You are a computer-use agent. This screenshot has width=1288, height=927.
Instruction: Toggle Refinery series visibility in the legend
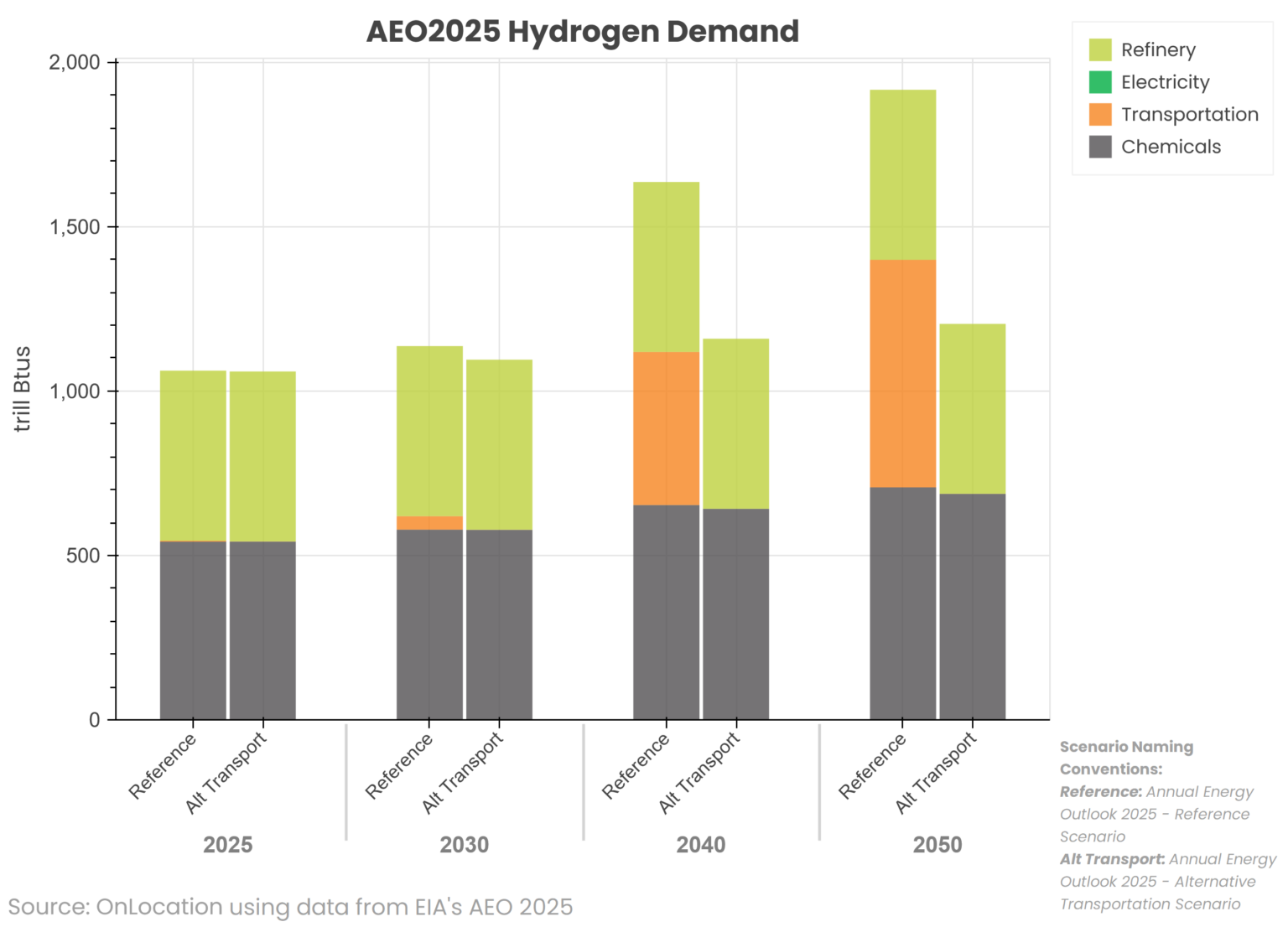1159,49
